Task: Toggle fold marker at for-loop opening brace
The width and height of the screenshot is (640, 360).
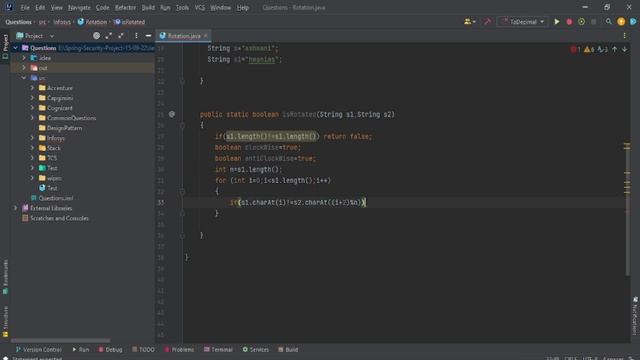Action: [182, 191]
